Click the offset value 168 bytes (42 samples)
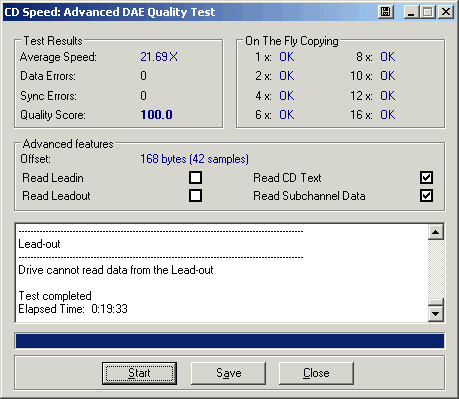Screen dimensions: 459x399 pos(194,159)
